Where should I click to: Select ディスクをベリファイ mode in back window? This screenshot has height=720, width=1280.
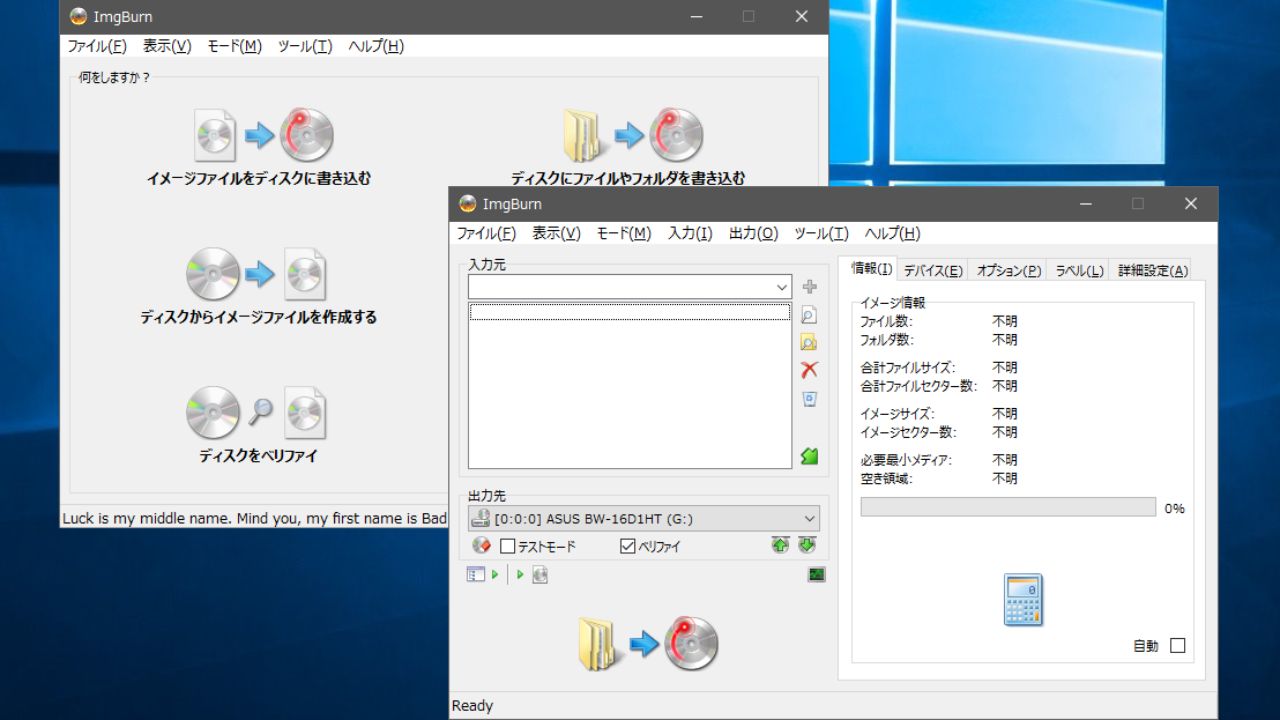coord(258,425)
